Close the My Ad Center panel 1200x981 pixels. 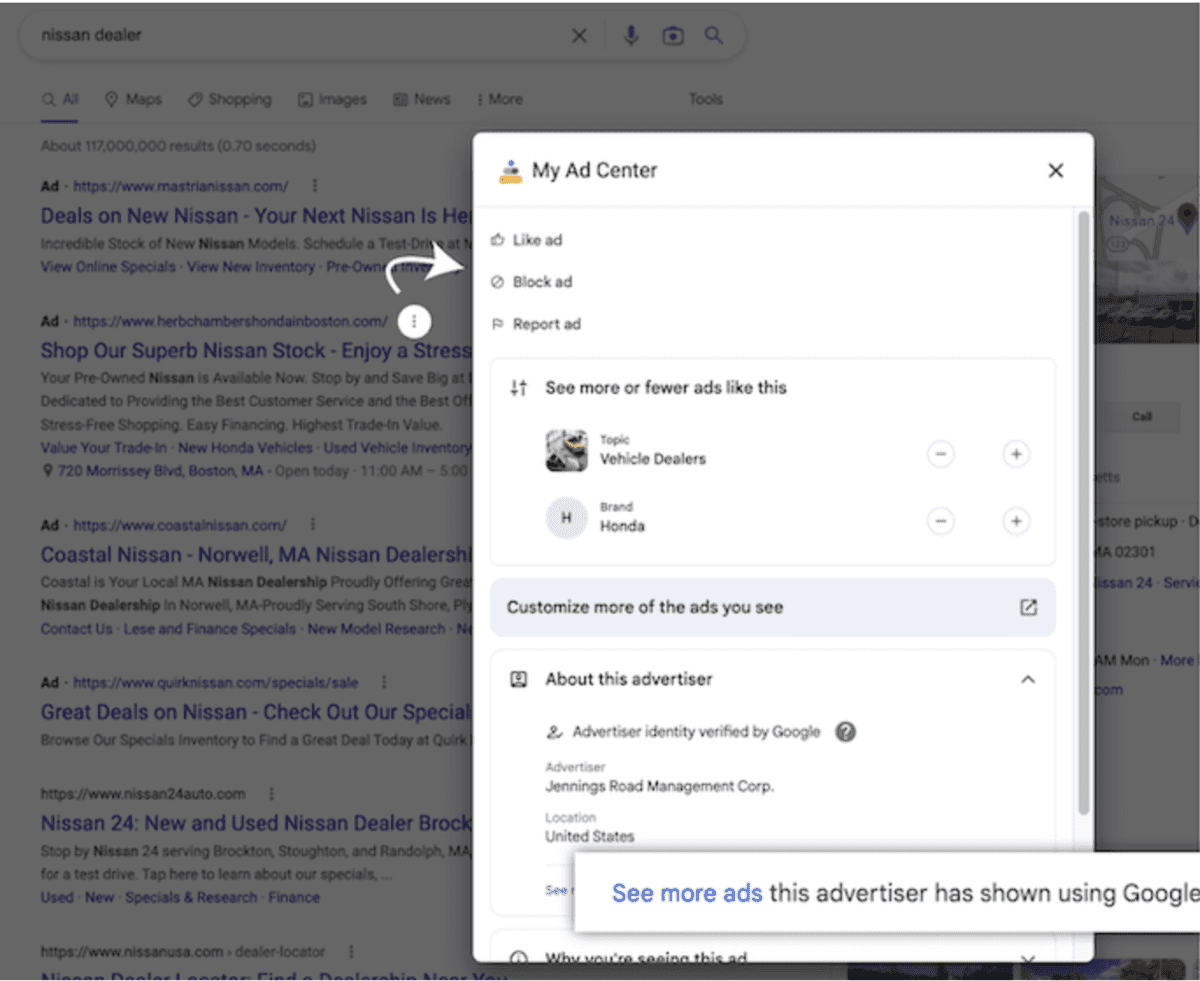[x=1055, y=171]
